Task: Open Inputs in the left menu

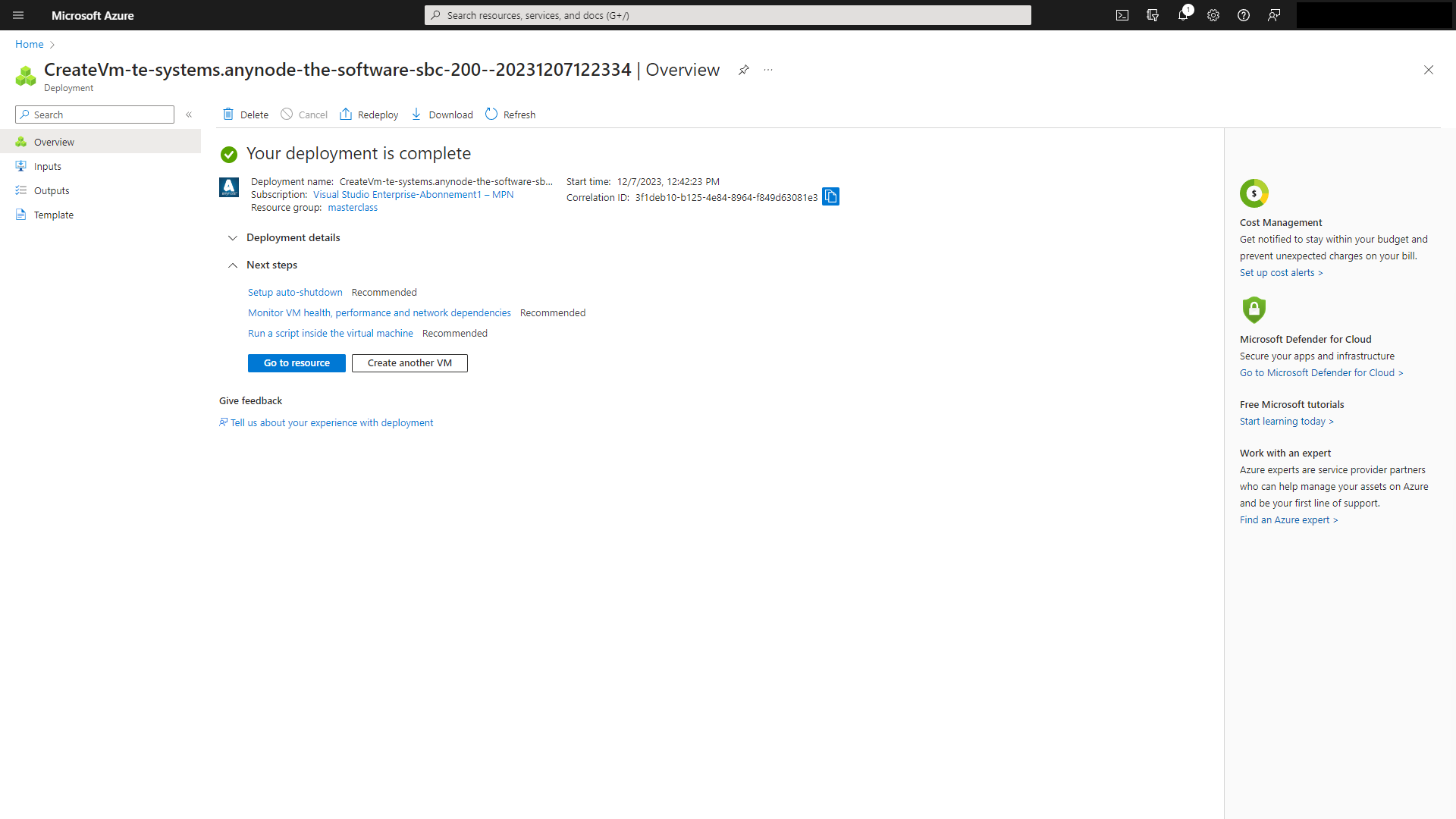Action: click(x=100, y=166)
